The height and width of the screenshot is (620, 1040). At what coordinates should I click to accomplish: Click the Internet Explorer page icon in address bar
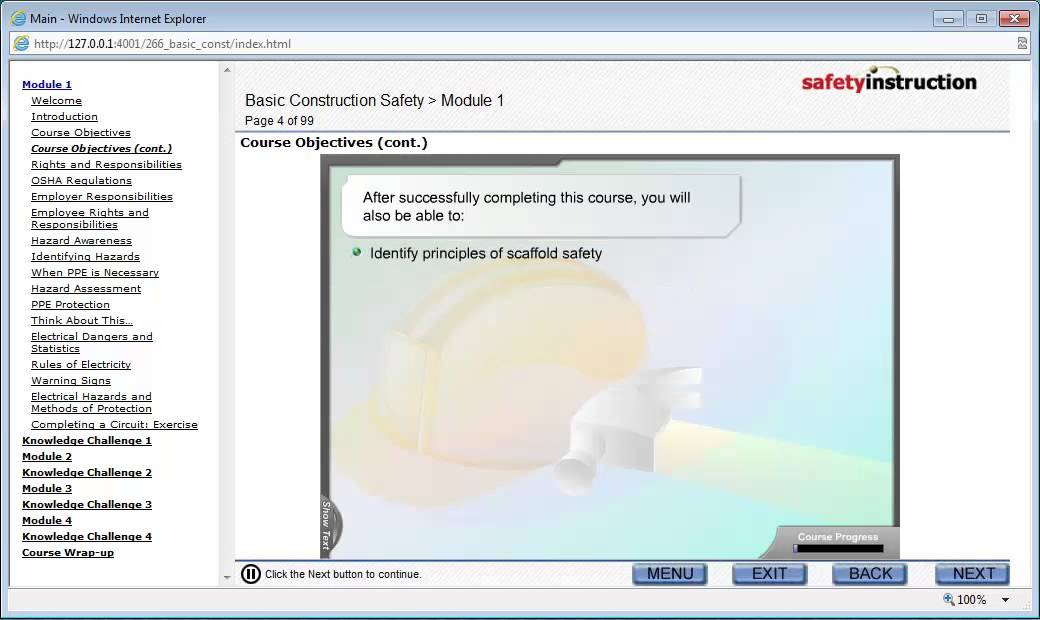pyautogui.click(x=21, y=44)
